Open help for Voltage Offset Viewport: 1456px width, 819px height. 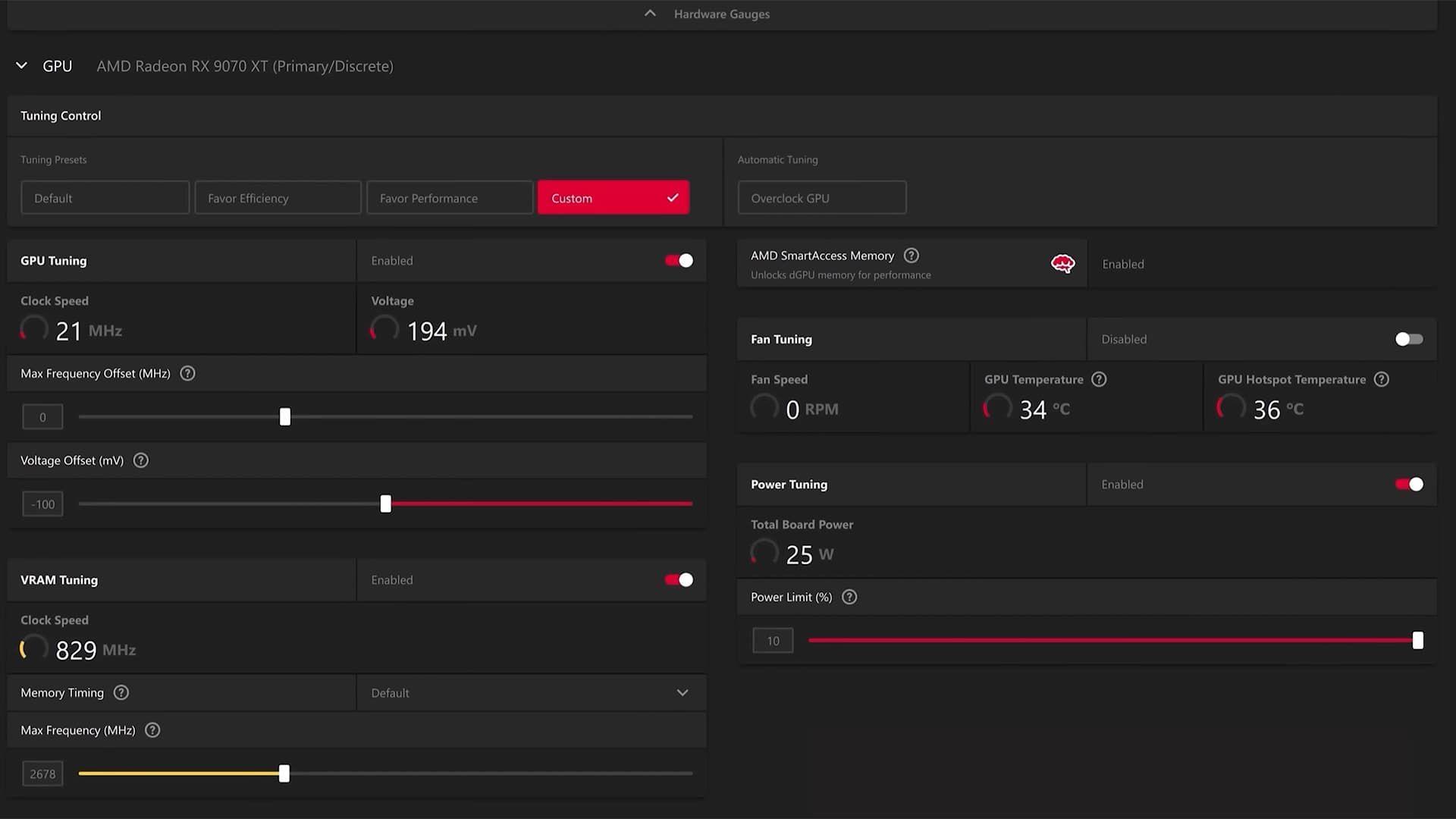coord(141,460)
